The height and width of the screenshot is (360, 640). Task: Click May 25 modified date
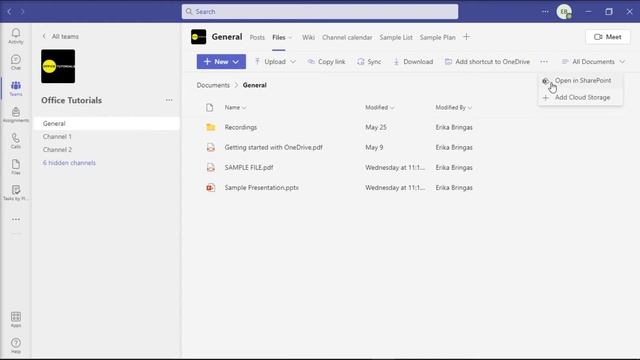tap(376, 127)
